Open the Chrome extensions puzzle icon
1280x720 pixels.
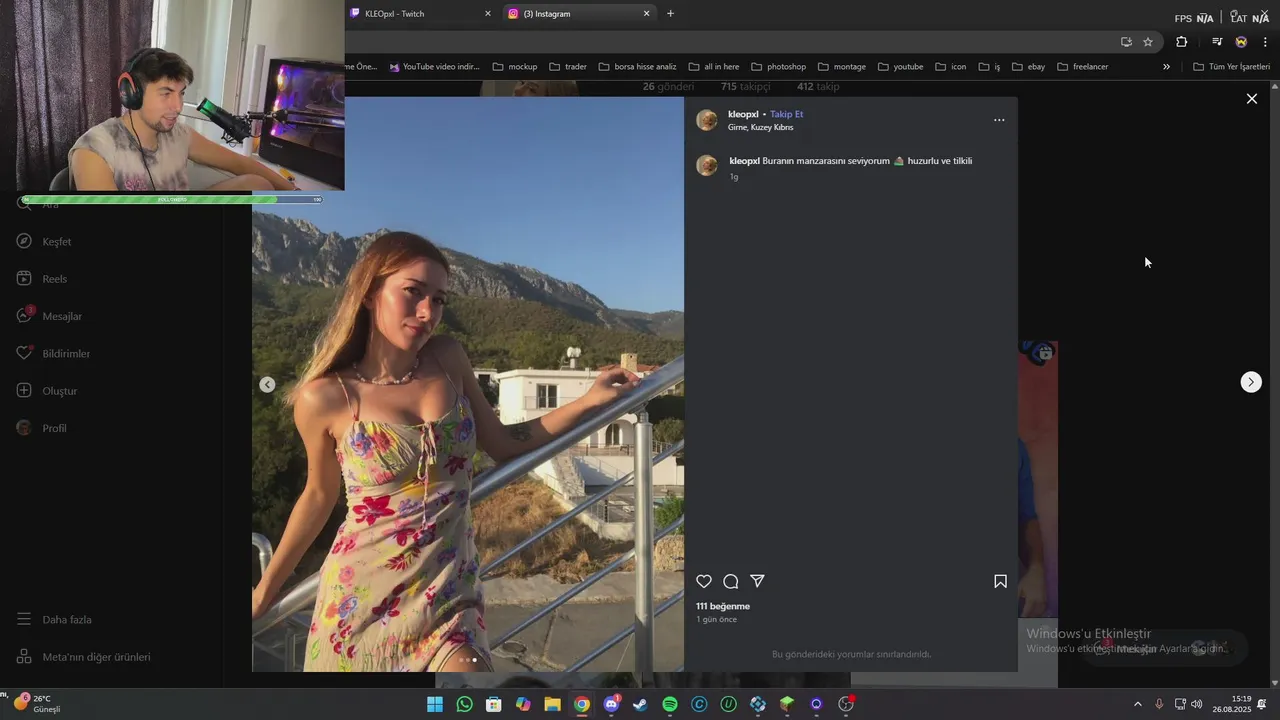pyautogui.click(x=1182, y=42)
